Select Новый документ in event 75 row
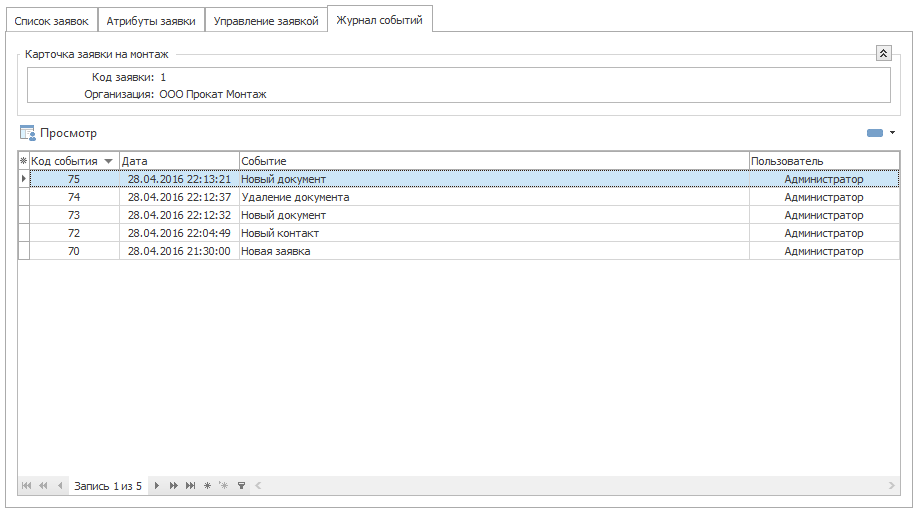916x513 pixels. point(494,179)
